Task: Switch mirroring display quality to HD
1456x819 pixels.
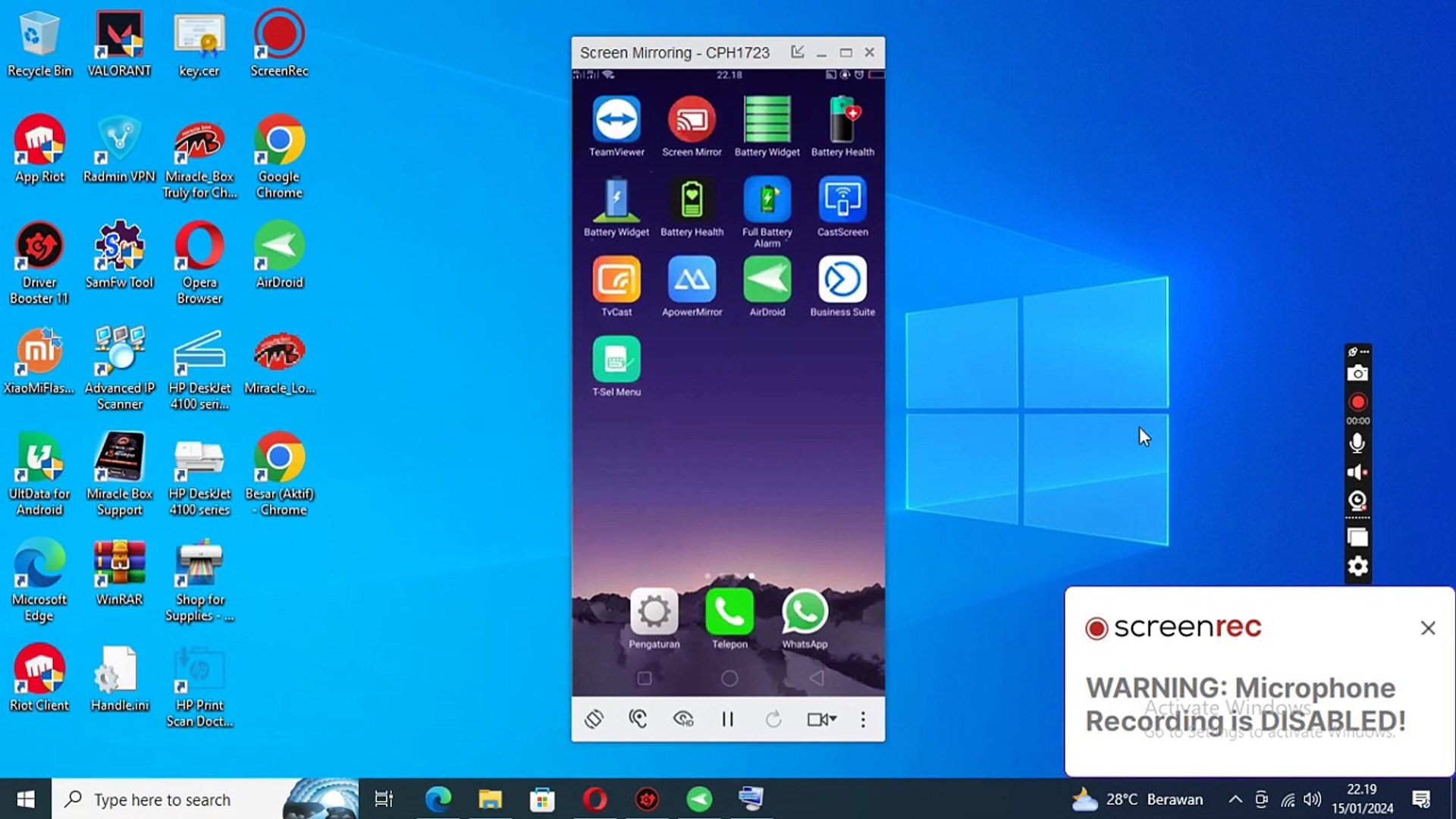Action: coord(683,719)
